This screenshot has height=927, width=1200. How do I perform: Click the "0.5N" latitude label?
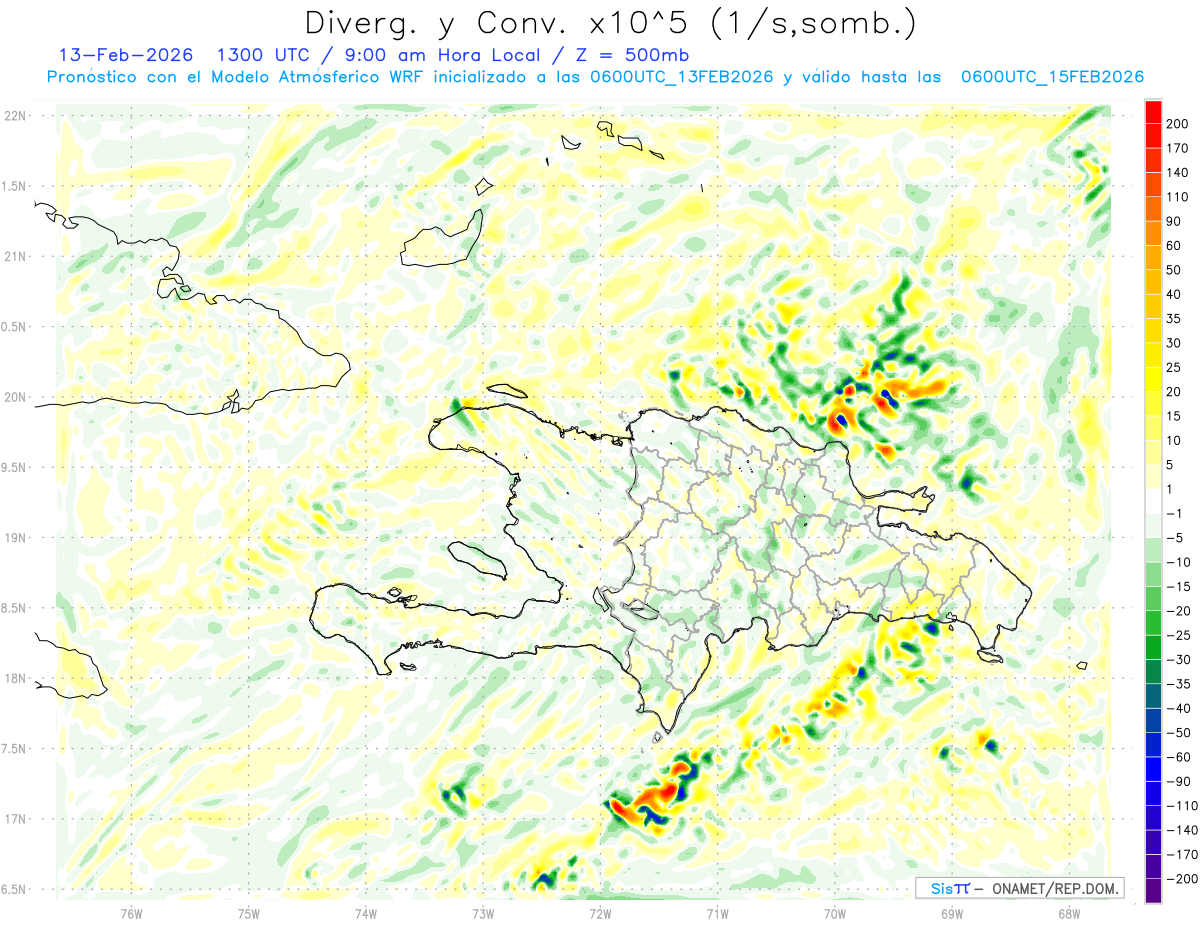[x=13, y=327]
